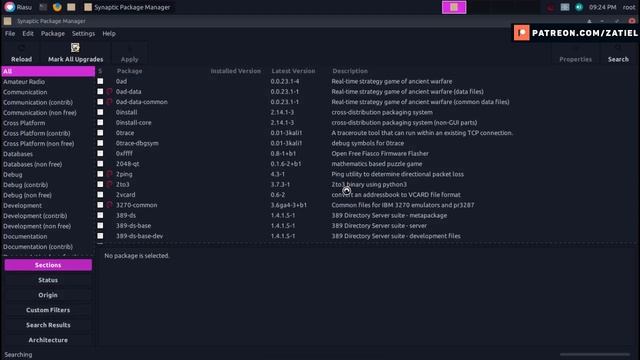Click the pink workspace switcher in panel
Viewport: 640px width, 360px height.
tap(454, 7)
